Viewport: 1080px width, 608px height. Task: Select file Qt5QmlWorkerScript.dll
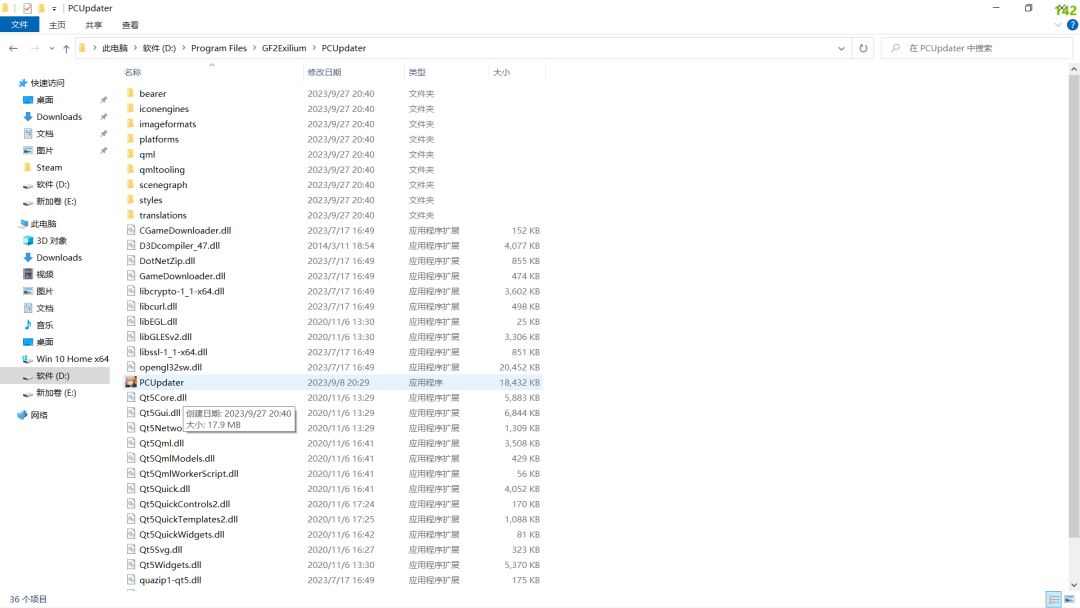point(189,474)
